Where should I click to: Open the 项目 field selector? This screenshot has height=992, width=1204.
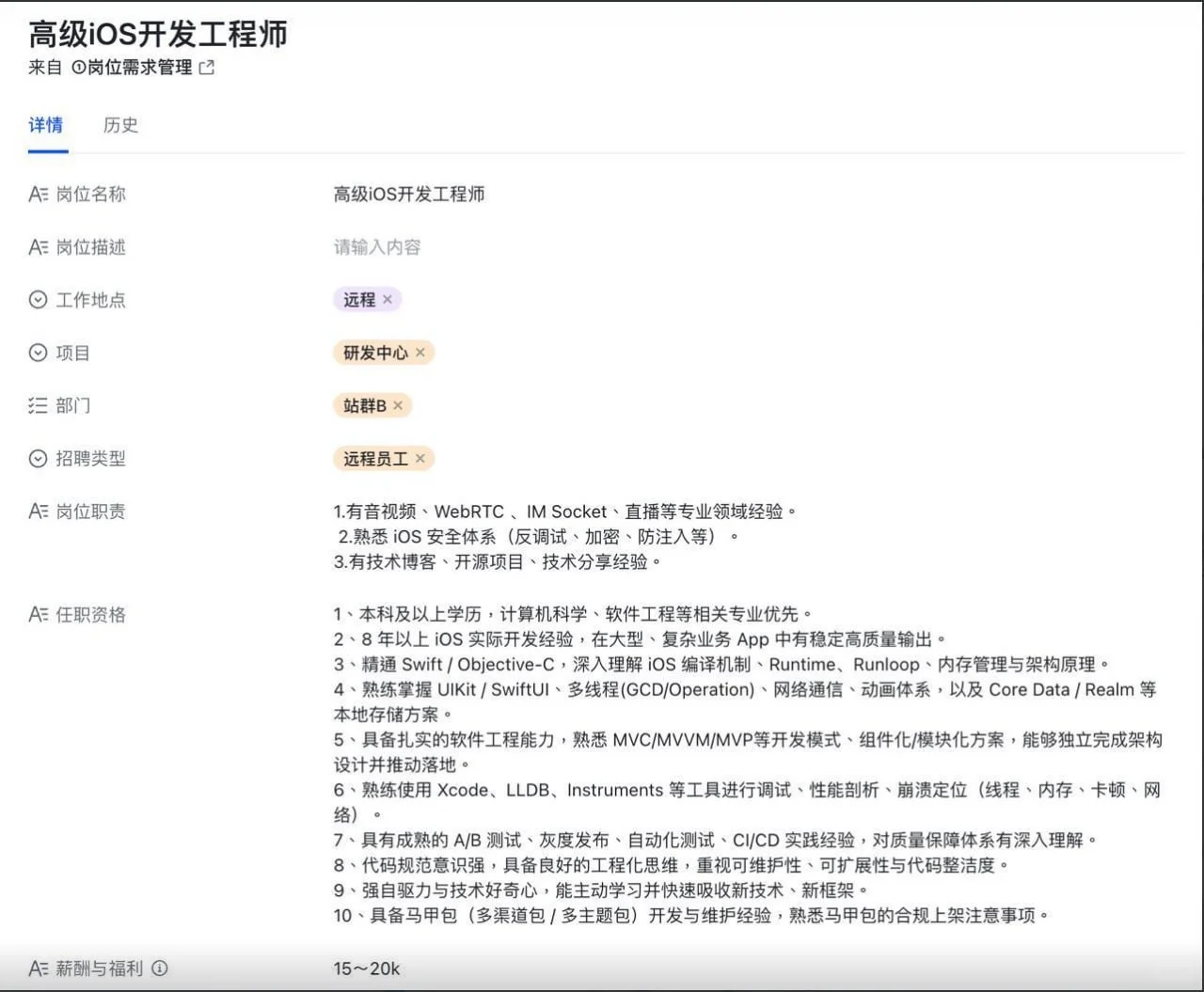376,353
